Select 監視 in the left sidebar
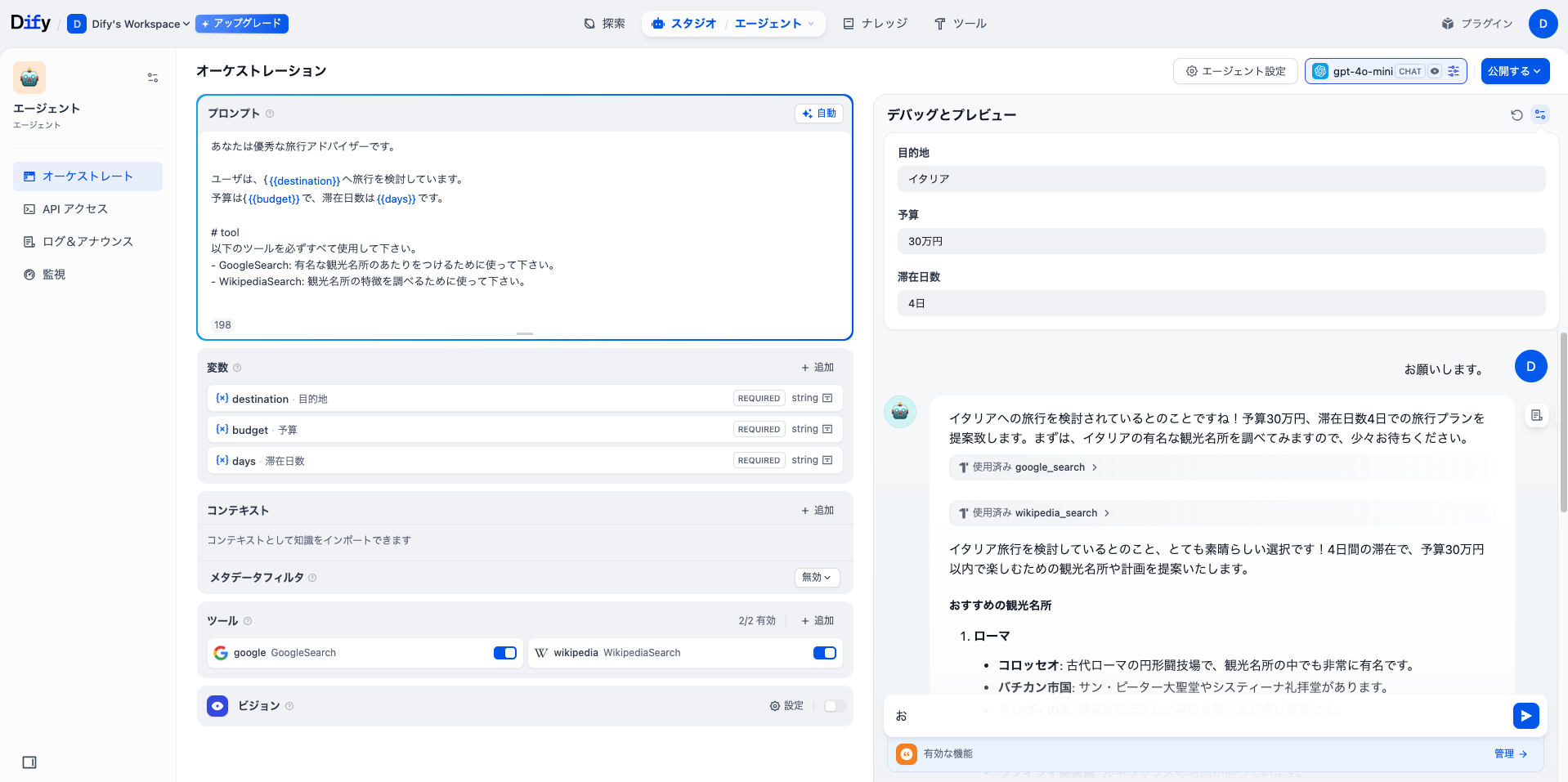 click(x=53, y=274)
